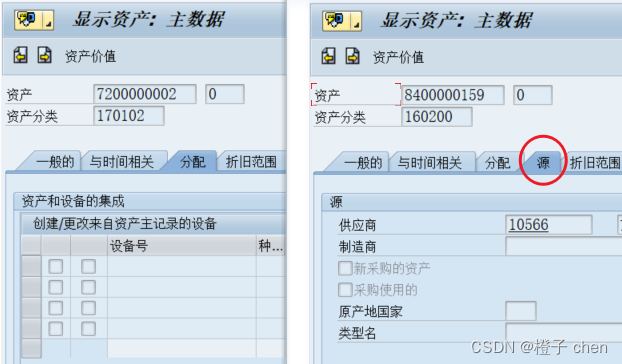The height and width of the screenshot is (364, 622).
Task: Expand services dropdown arrow in left window
Action: pos(48,20)
